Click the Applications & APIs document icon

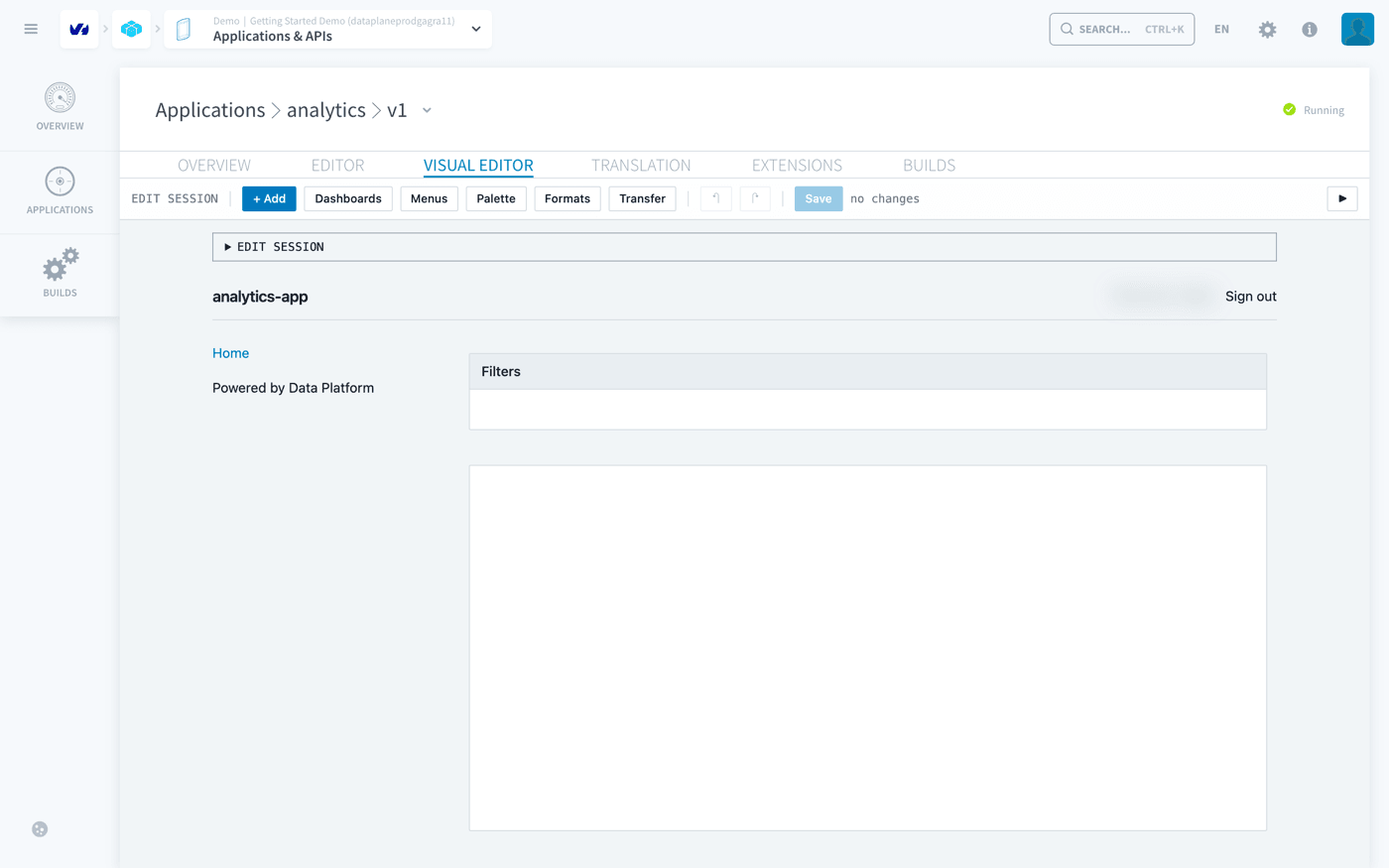point(184,30)
